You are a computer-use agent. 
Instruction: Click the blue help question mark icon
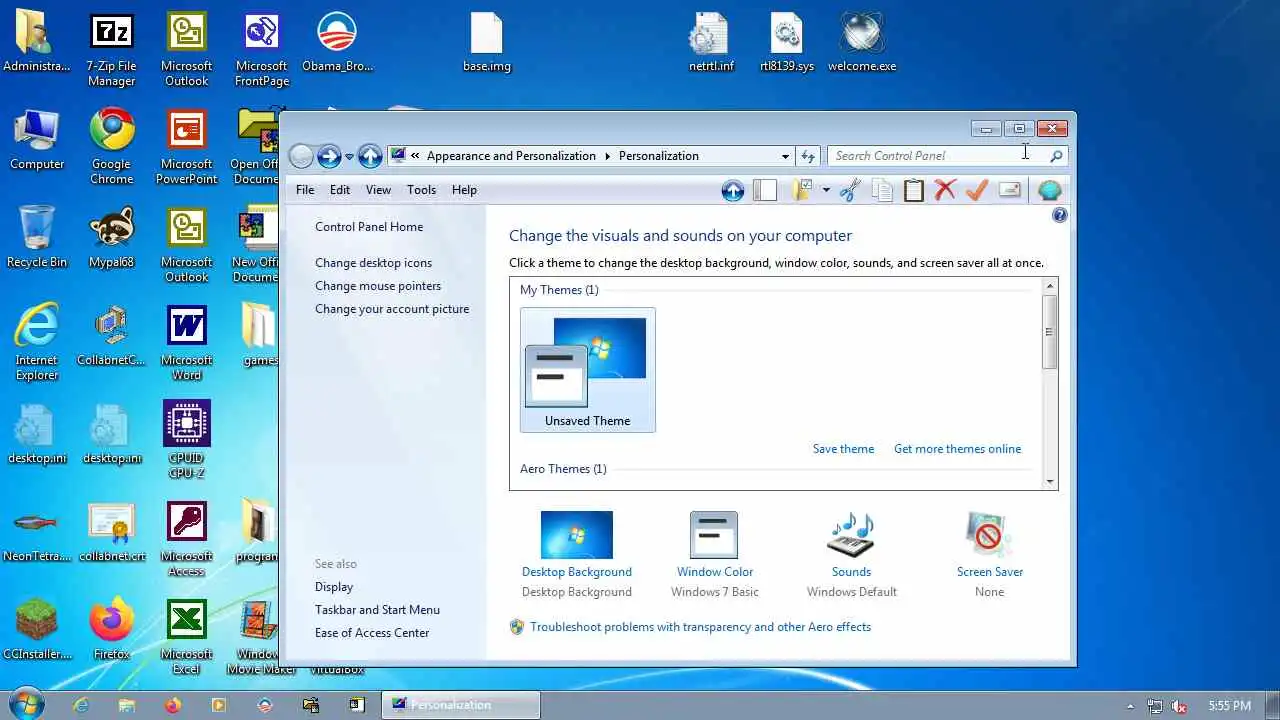[1060, 215]
